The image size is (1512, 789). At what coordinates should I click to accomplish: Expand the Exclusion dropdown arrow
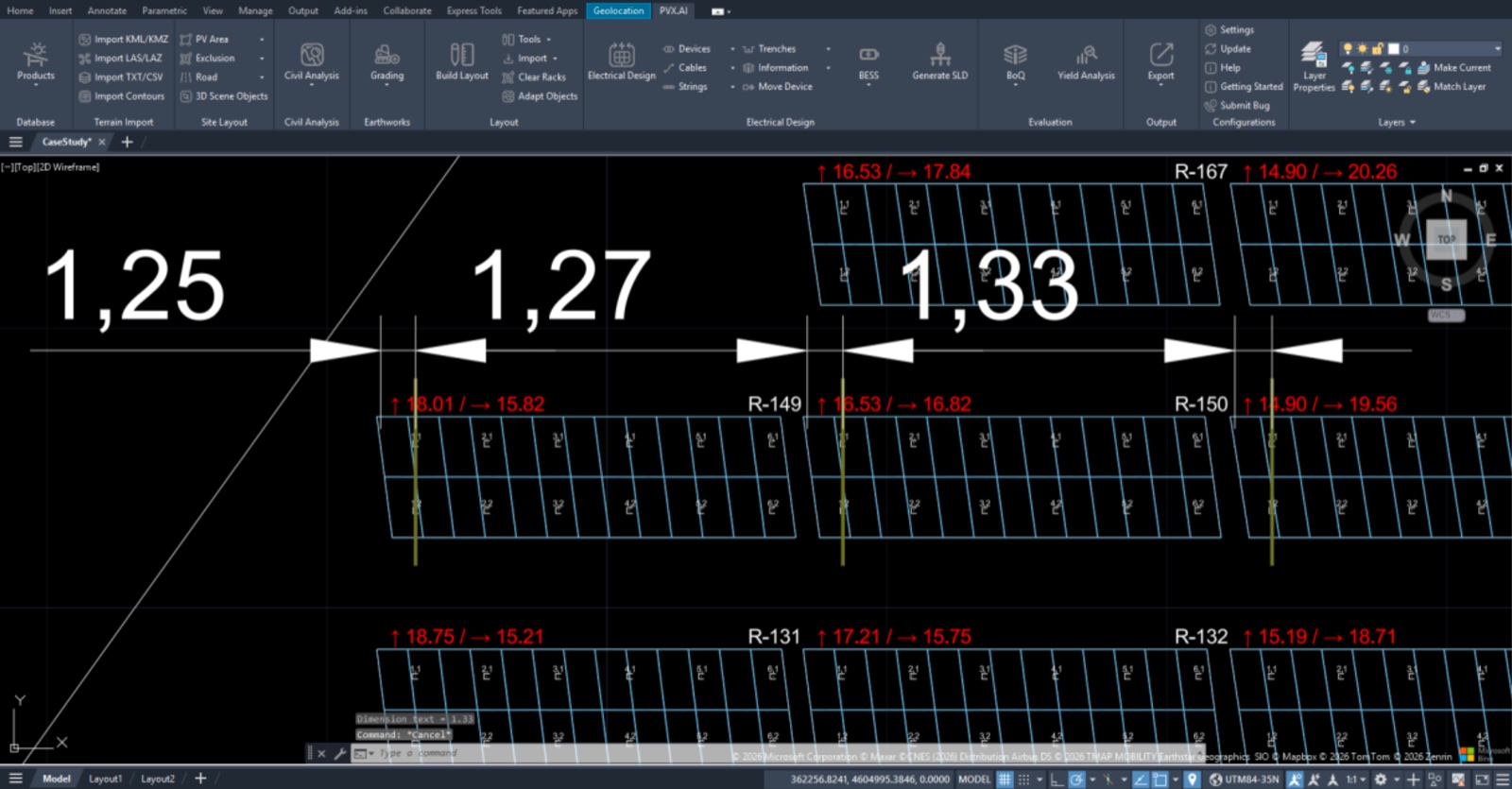tap(262, 58)
